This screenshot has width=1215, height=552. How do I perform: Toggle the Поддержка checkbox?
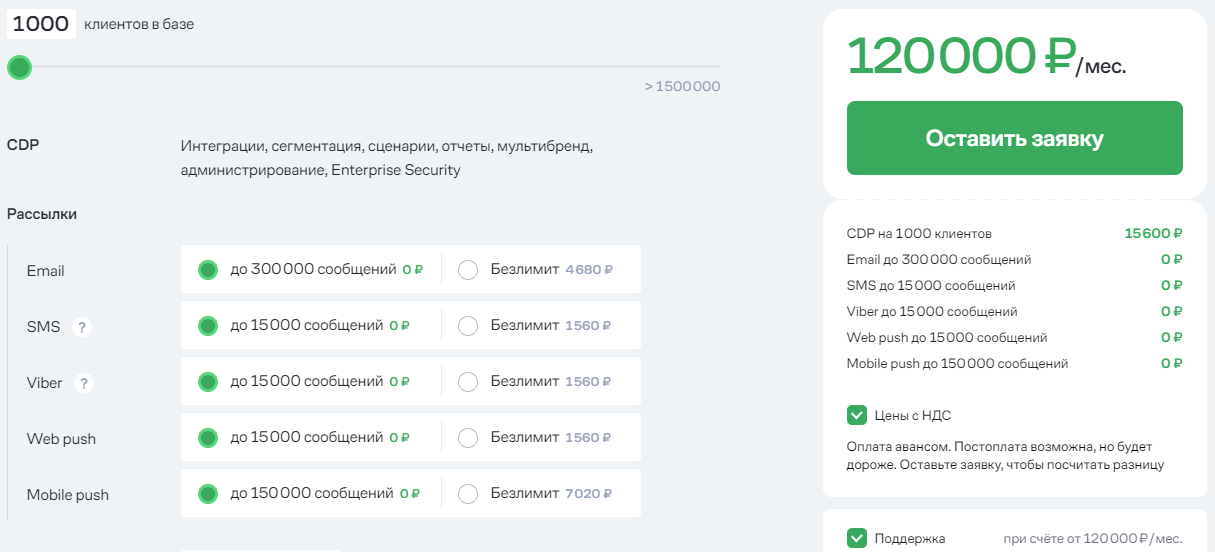(857, 539)
